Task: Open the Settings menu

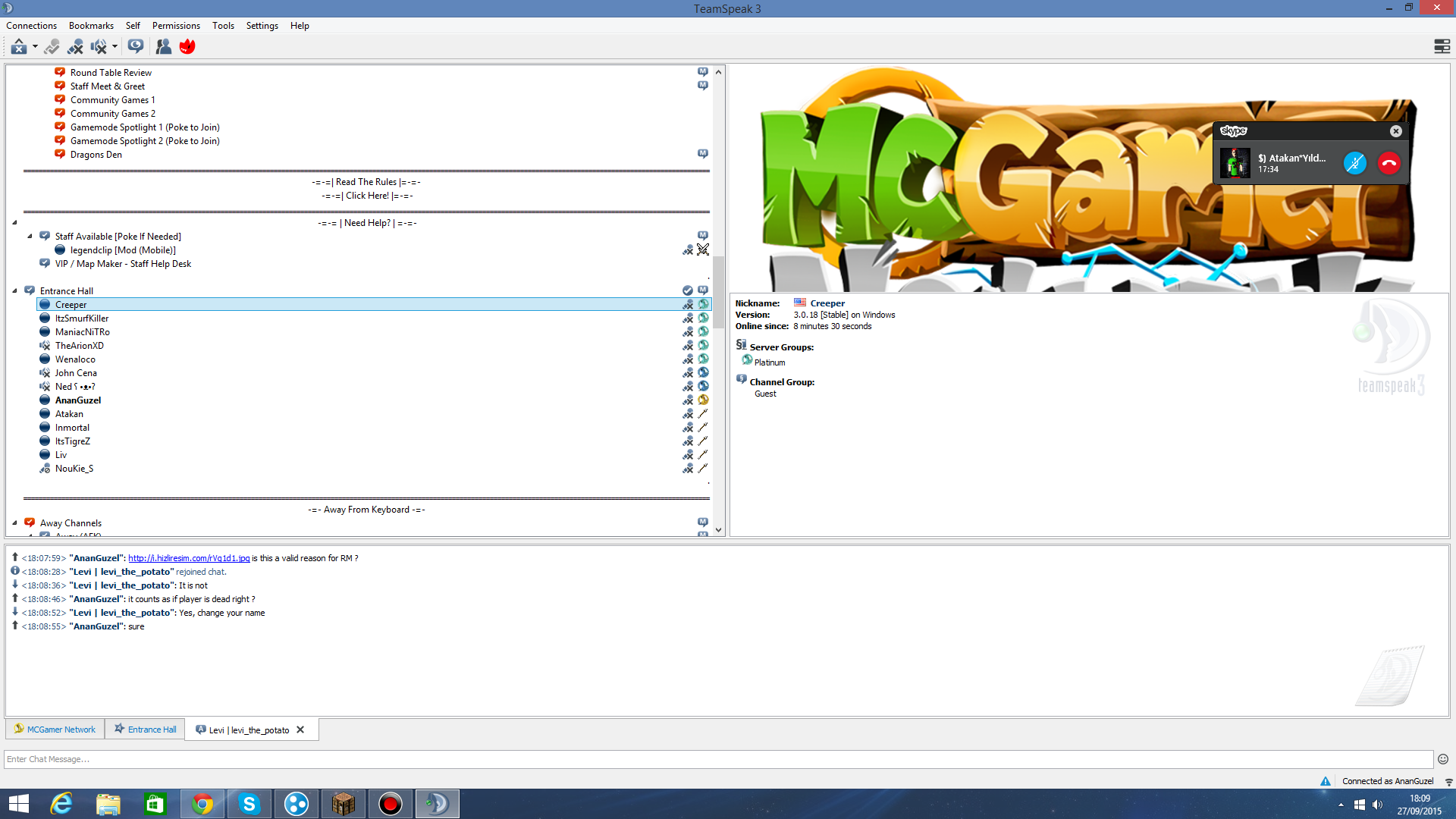Action: [262, 26]
